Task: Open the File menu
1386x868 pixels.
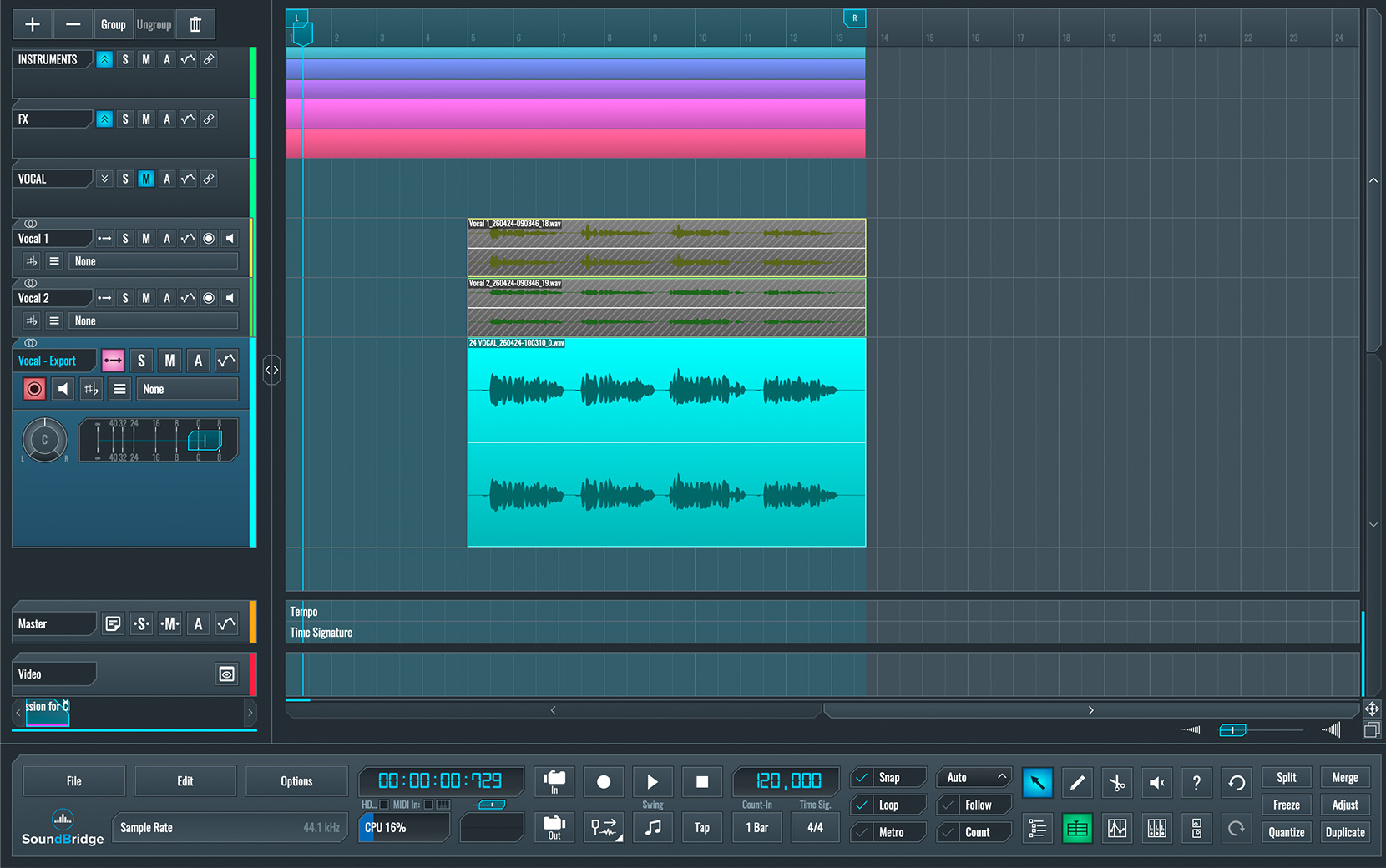Action: pos(74,782)
